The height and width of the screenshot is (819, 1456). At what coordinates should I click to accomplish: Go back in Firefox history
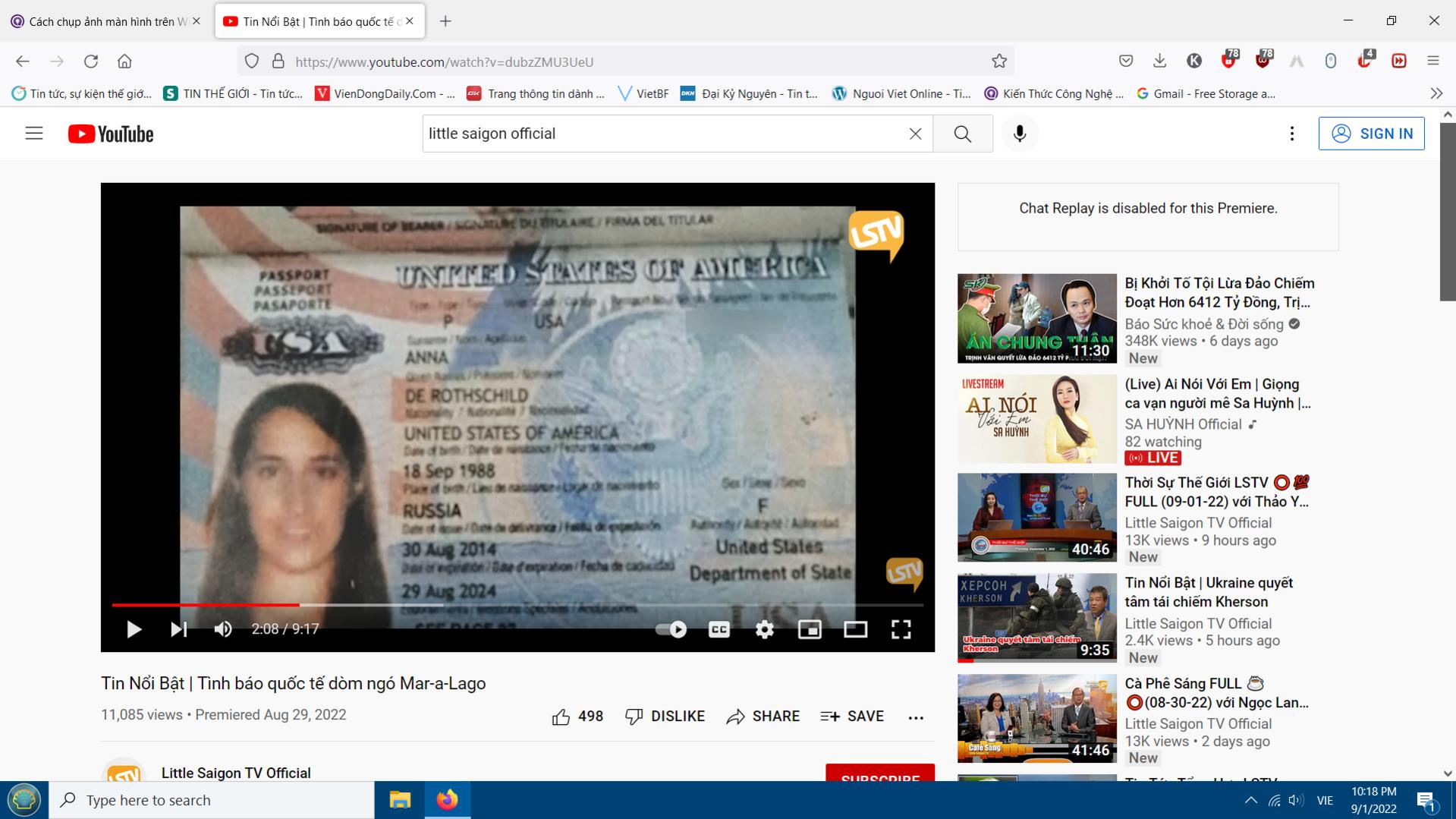click(23, 61)
